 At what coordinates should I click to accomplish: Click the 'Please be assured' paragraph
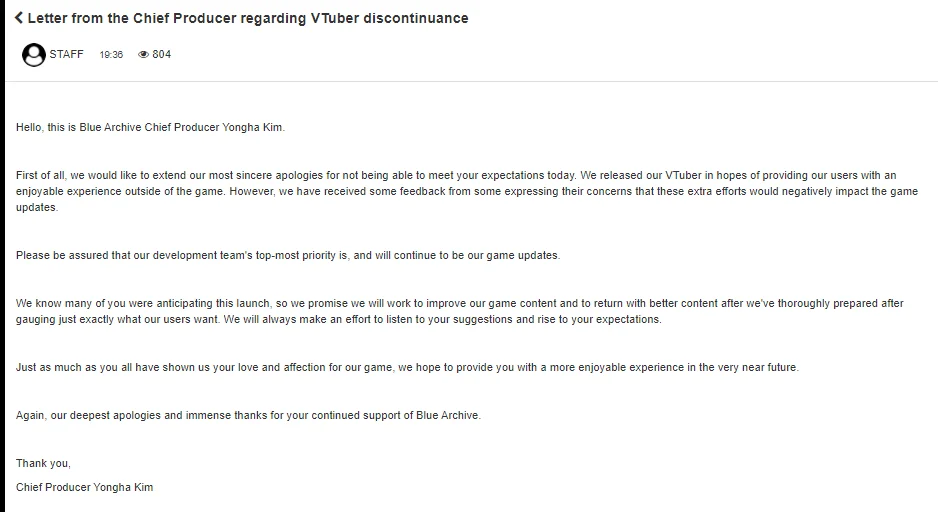click(x=288, y=255)
